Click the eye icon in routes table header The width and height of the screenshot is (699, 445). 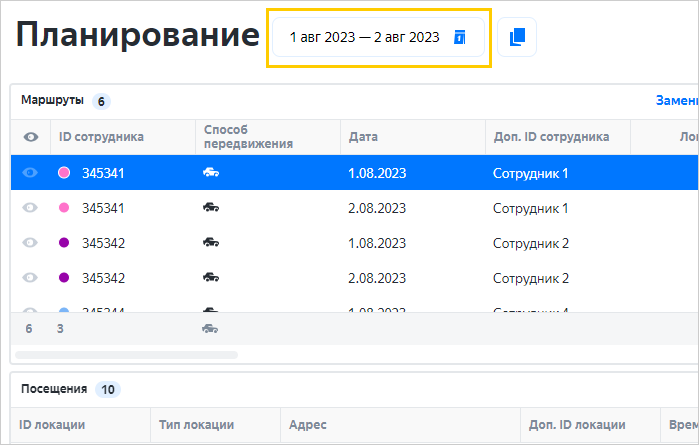[30, 137]
